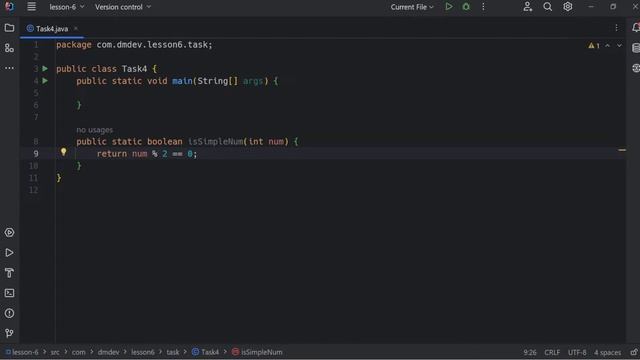Open the Git tool window
Viewport: 640px width, 360px height.
coord(9,333)
